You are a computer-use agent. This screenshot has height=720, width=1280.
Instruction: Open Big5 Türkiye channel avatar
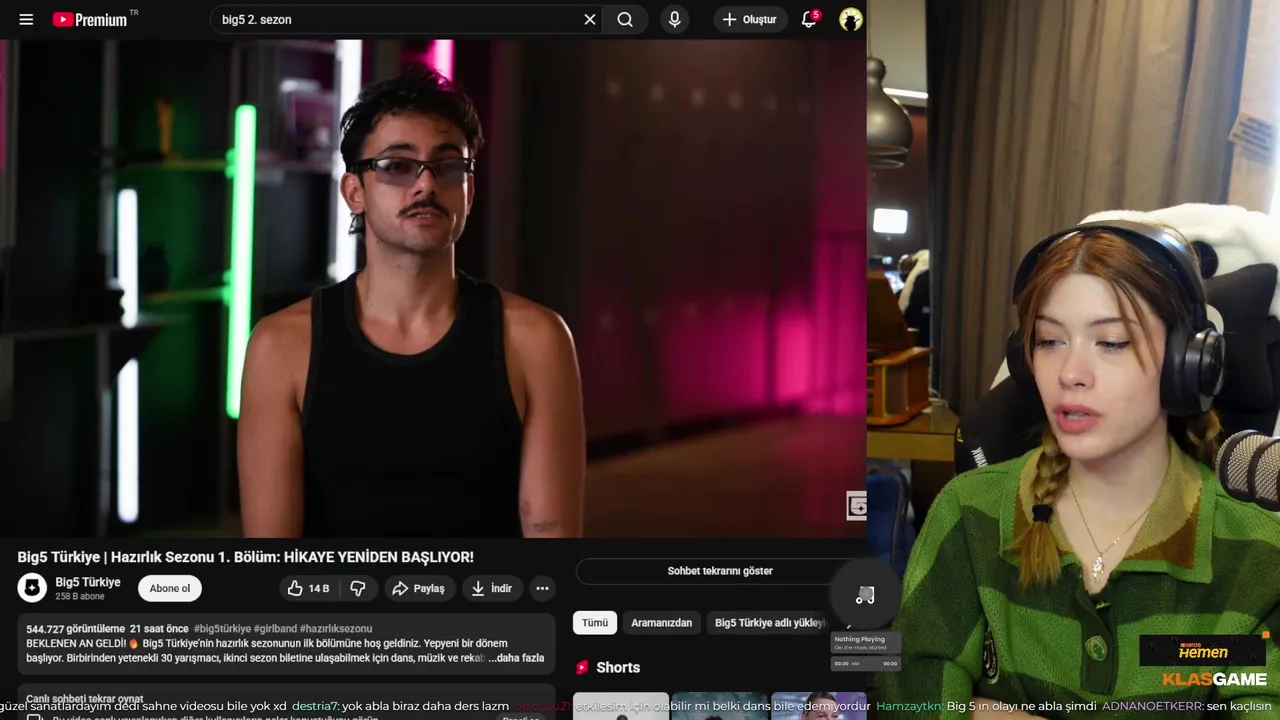pyautogui.click(x=32, y=587)
